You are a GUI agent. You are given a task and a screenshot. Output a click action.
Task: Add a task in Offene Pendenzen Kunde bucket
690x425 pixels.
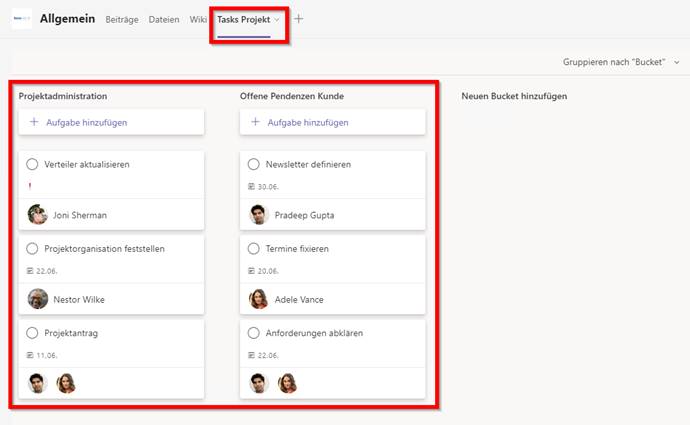click(x=333, y=122)
